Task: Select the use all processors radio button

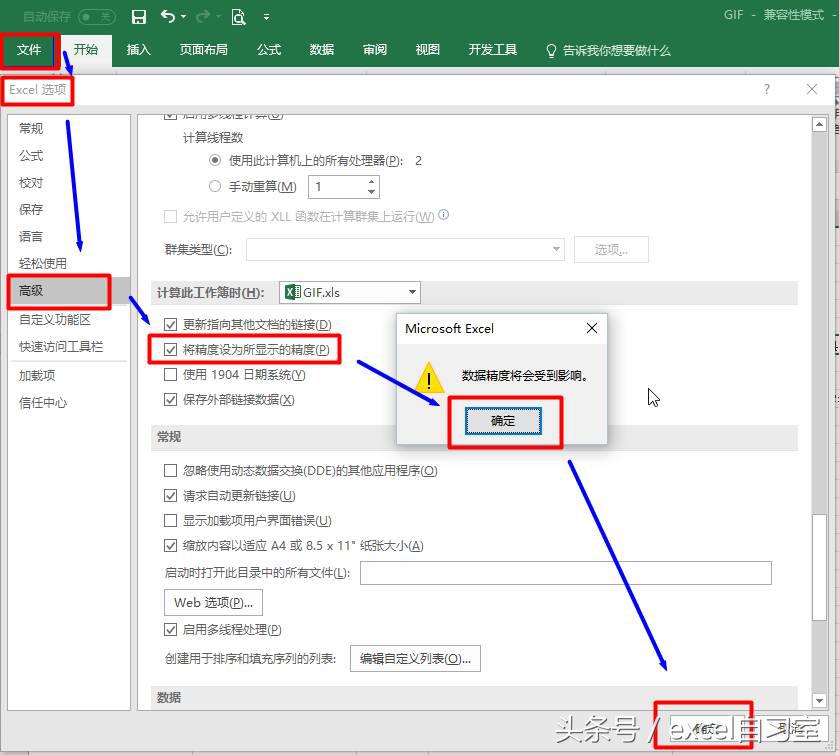Action: pos(215,160)
